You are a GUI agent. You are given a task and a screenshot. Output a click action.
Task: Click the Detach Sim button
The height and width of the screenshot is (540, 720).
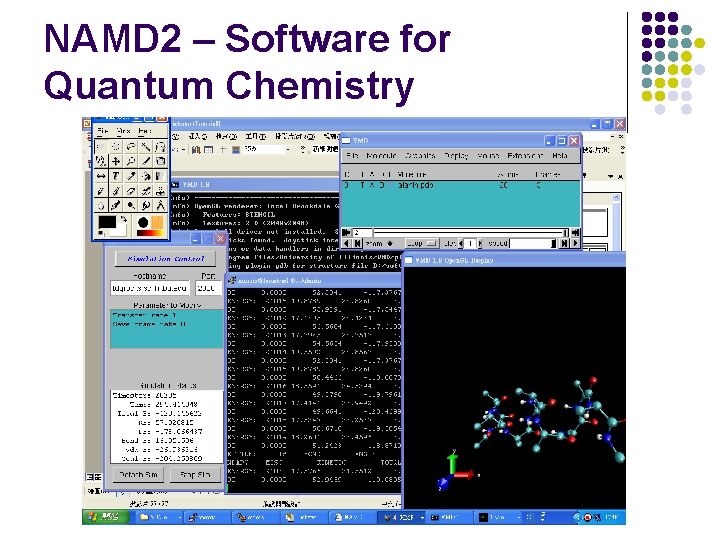click(138, 474)
